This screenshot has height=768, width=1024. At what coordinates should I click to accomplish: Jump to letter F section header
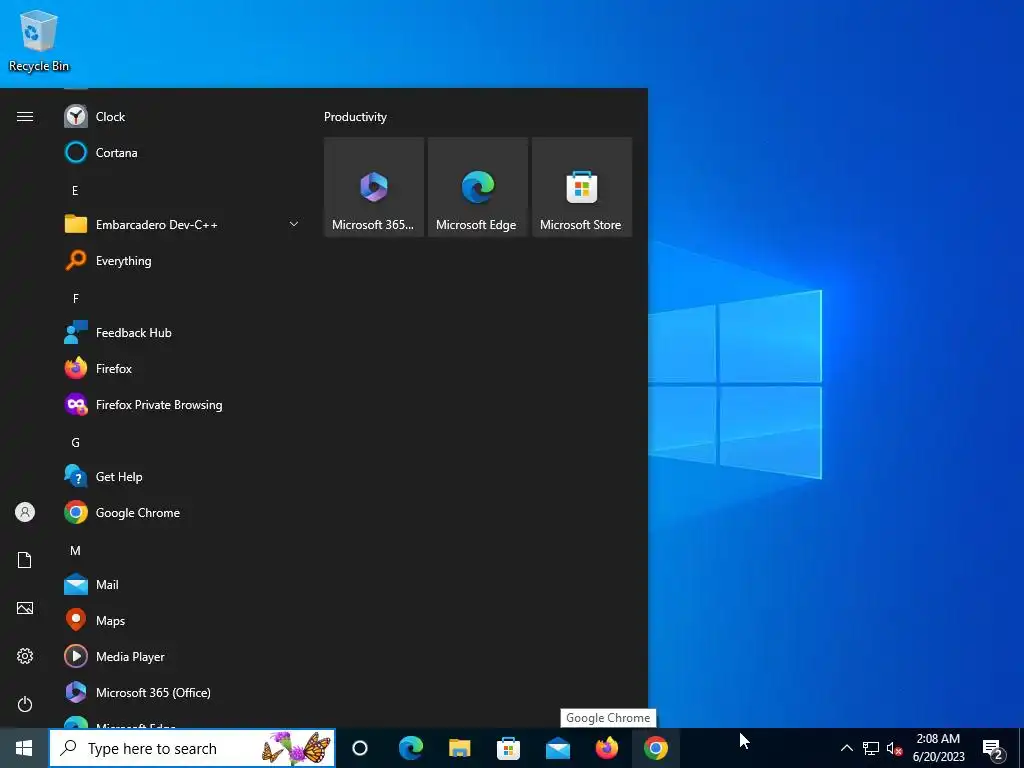pos(76,298)
